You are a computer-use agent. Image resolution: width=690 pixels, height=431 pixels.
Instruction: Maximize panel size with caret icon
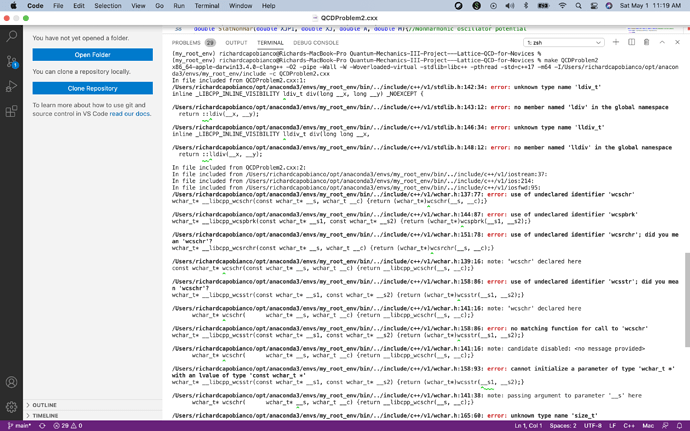662,42
